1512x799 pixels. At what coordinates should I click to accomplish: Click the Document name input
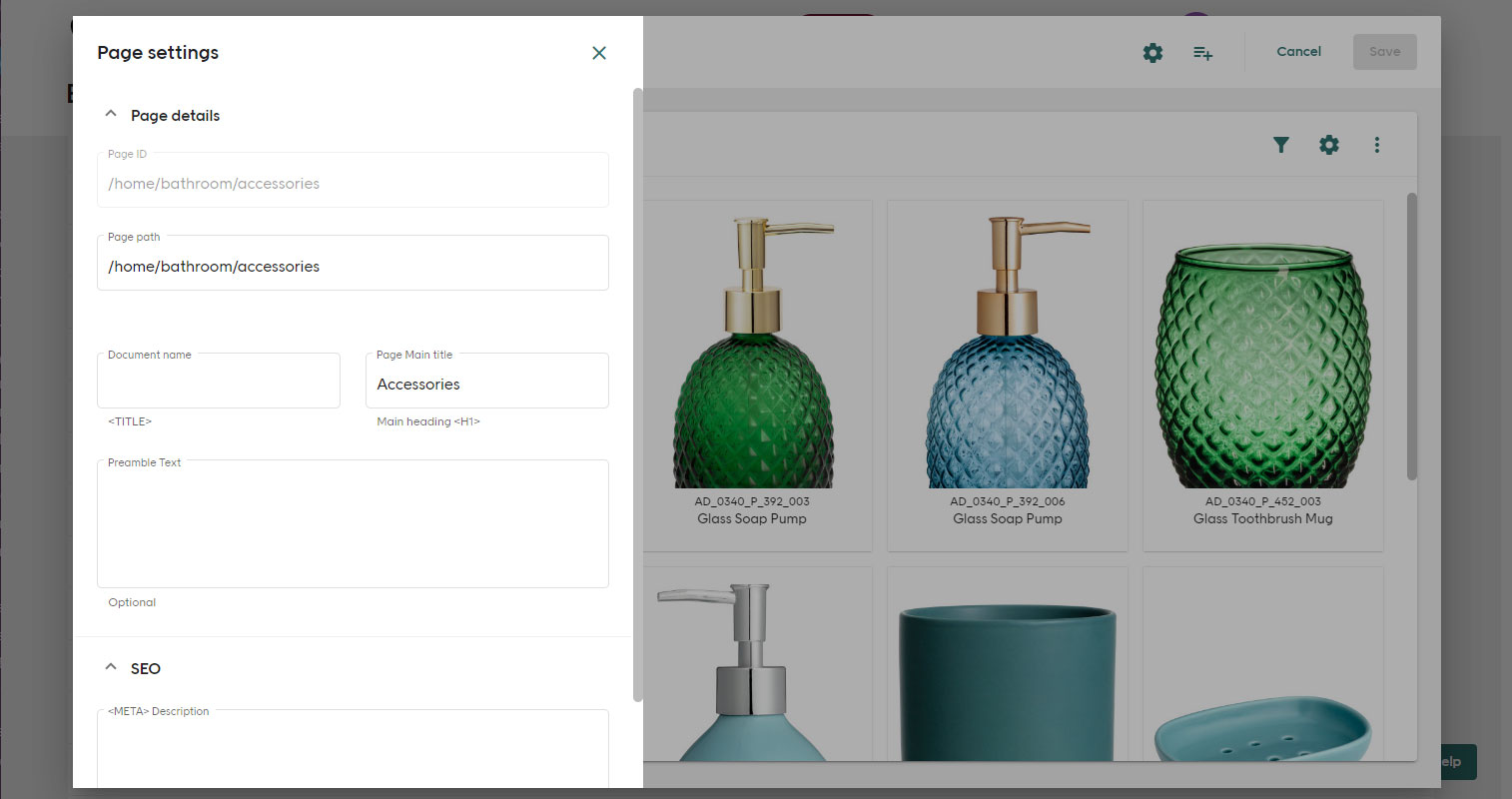[x=219, y=382]
